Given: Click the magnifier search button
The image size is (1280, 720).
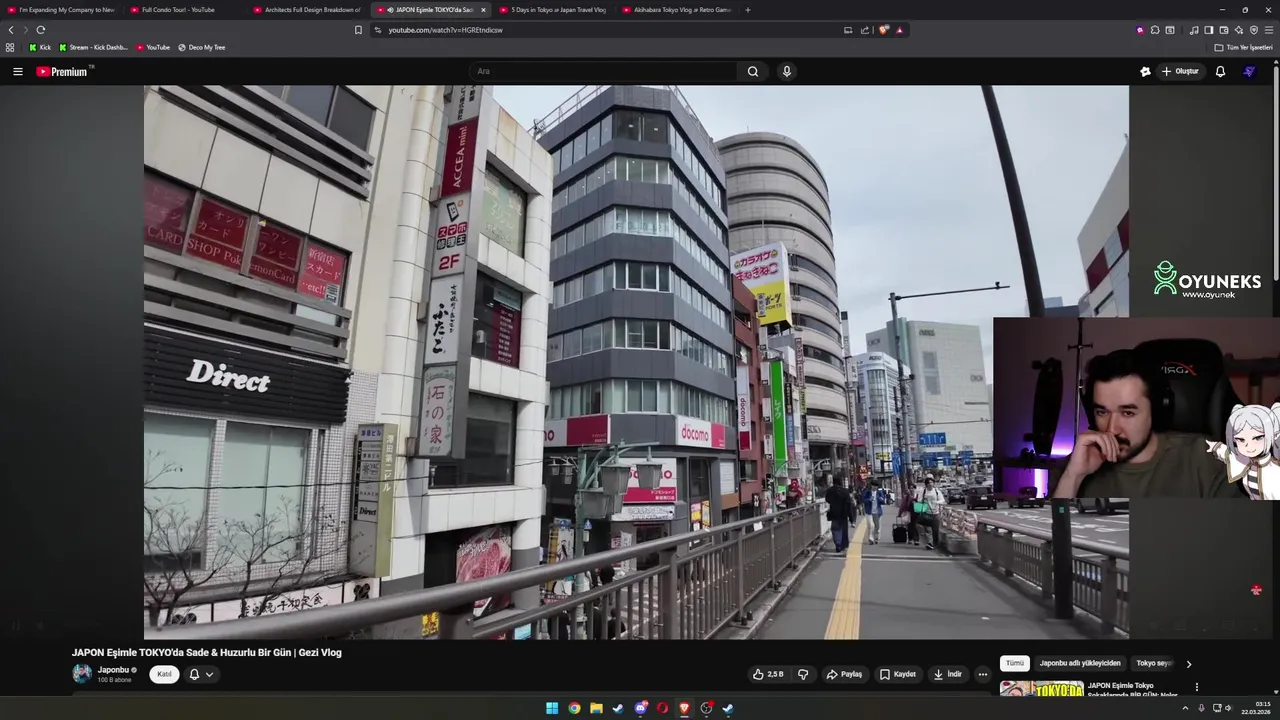Looking at the screenshot, I should (753, 71).
